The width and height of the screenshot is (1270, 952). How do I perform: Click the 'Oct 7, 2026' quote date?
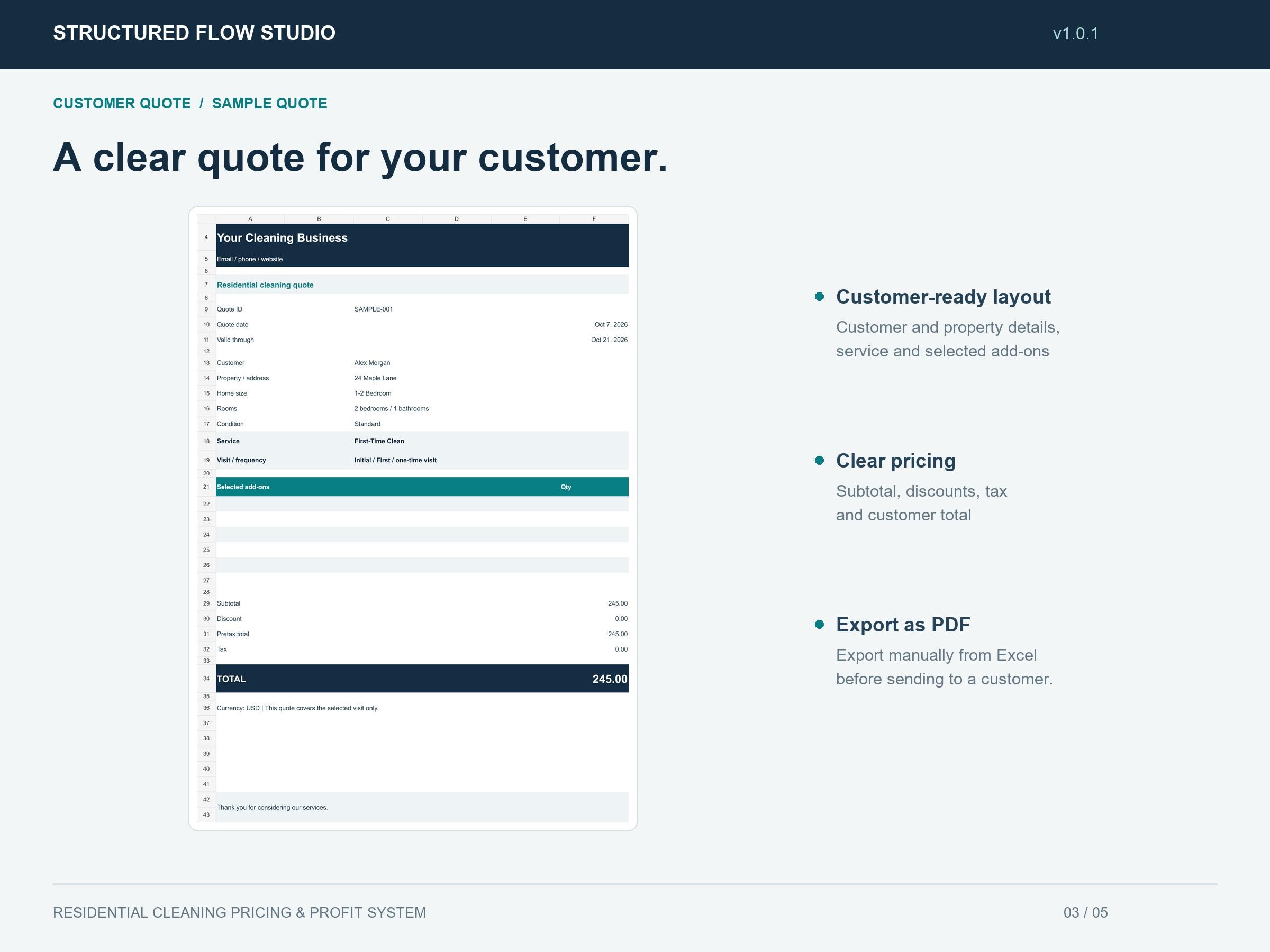611,325
